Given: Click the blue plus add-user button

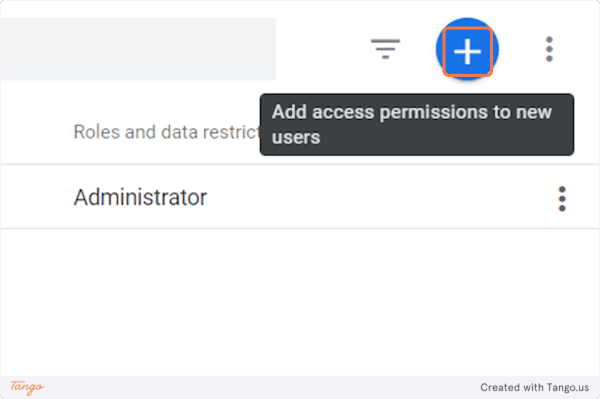Looking at the screenshot, I should coord(467,49).
